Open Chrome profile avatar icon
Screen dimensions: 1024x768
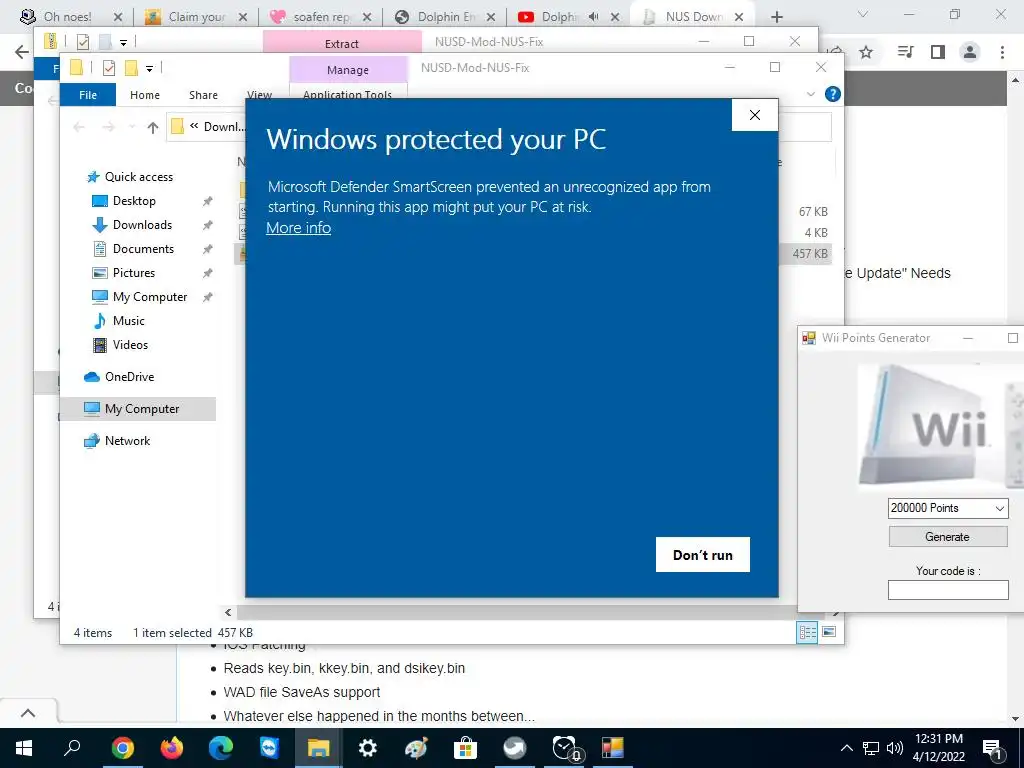pyautogui.click(x=970, y=52)
